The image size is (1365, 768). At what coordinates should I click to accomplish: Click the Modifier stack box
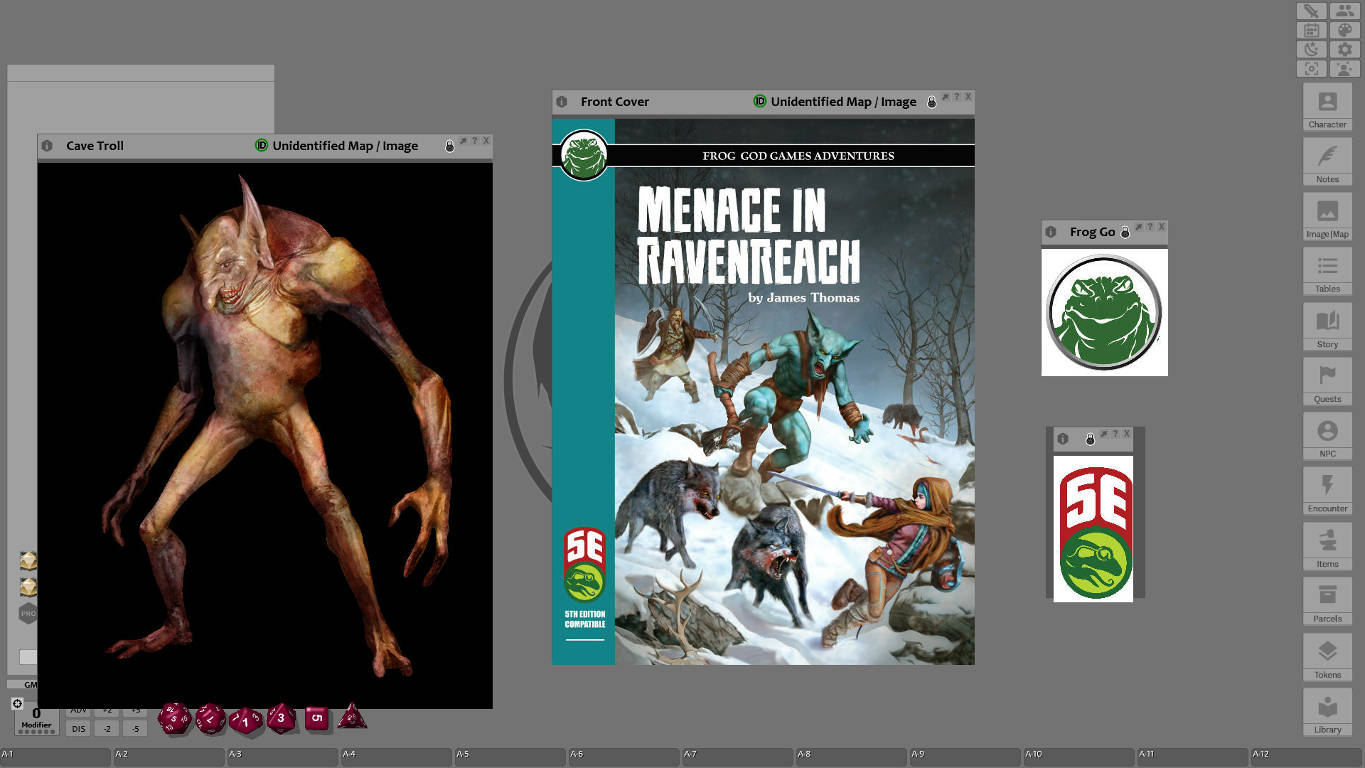(36, 720)
